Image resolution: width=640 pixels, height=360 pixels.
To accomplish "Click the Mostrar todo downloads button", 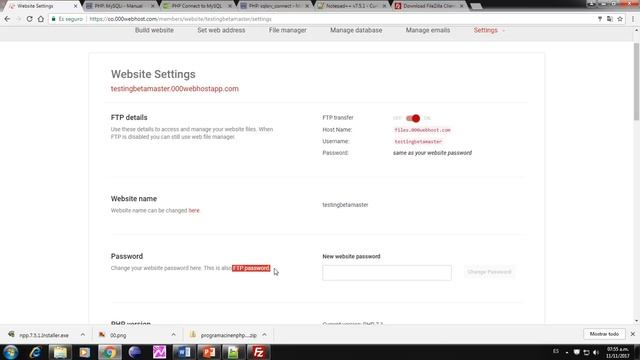I will point(604,334).
